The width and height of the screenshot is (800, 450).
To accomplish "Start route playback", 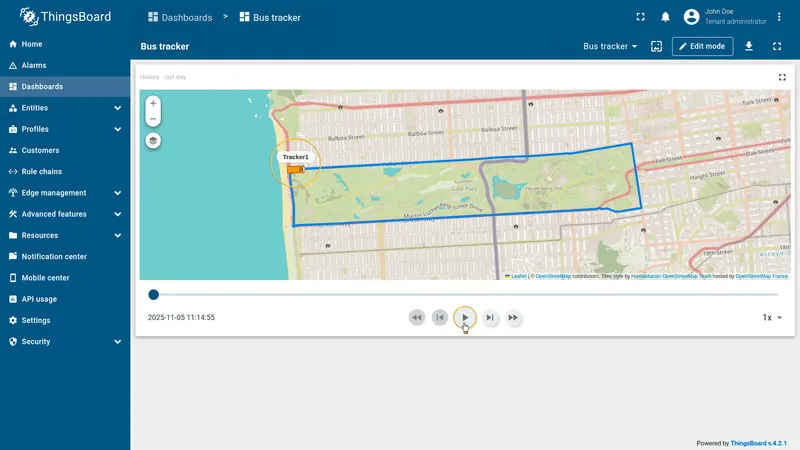I will pos(465,318).
